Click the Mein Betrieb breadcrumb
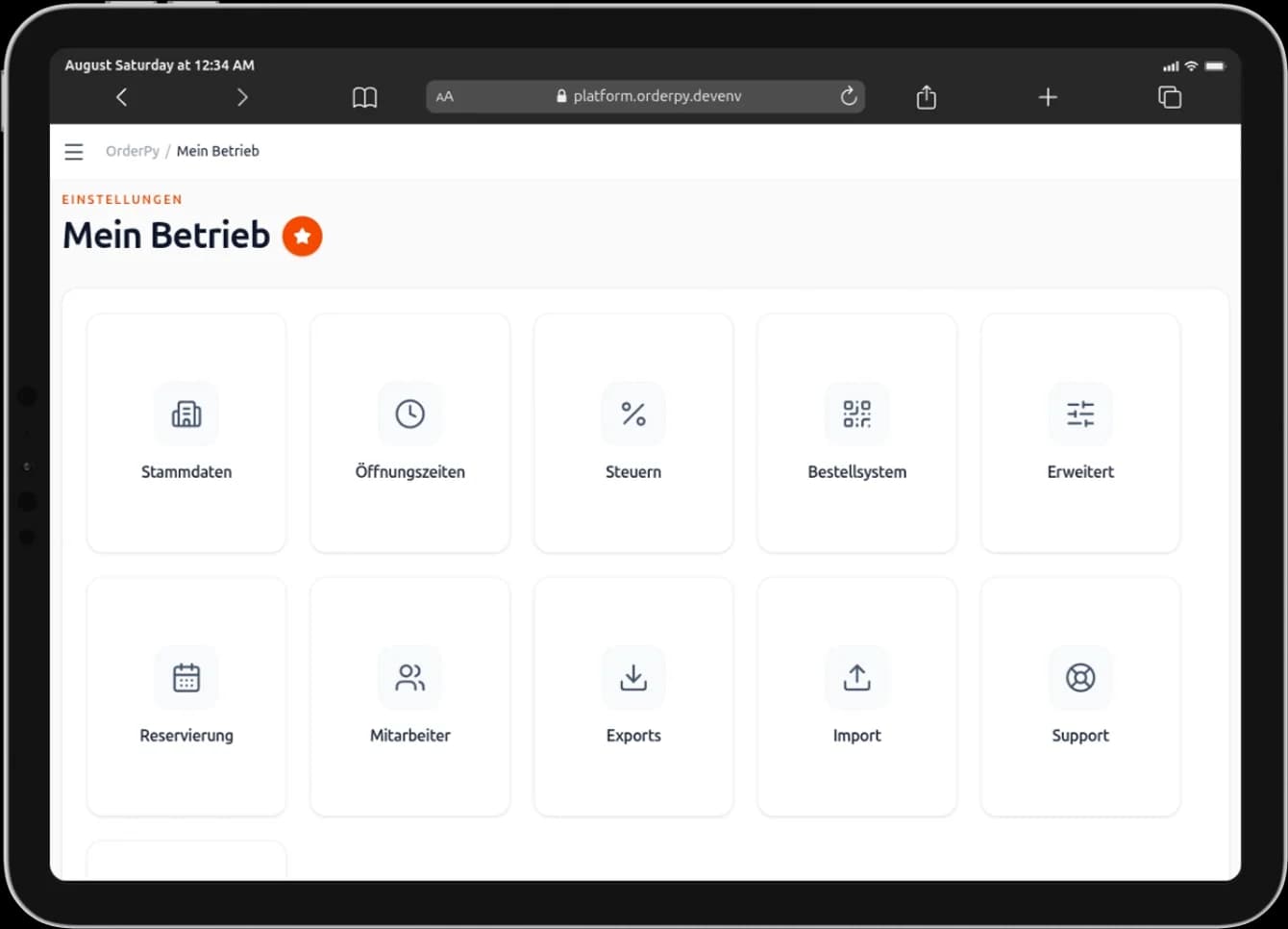Image resolution: width=1288 pixels, height=929 pixels. click(218, 151)
